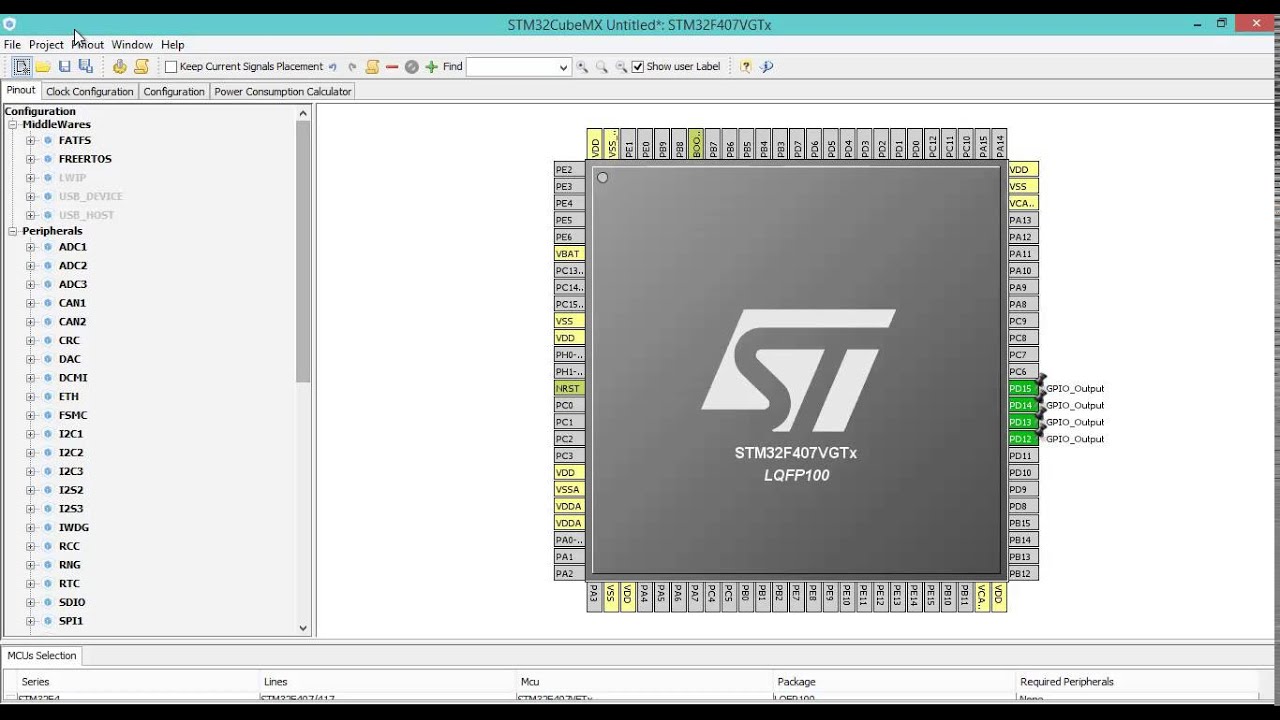The image size is (1280, 720).
Task: Select the RTC tree item
Action: pos(69,584)
